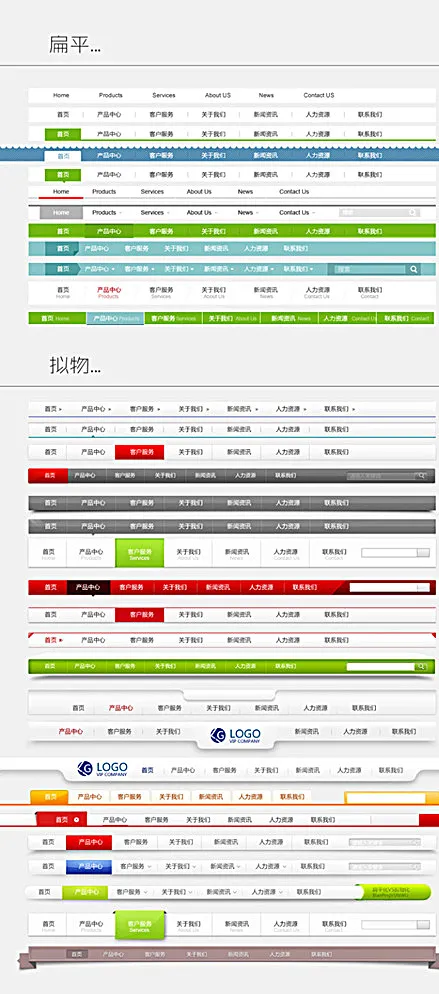Click search icon on dark grey bar with red 首页

point(421,475)
